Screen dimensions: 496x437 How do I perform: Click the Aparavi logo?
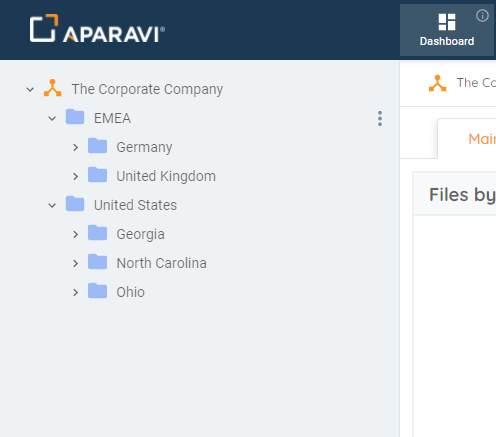(x=97, y=29)
